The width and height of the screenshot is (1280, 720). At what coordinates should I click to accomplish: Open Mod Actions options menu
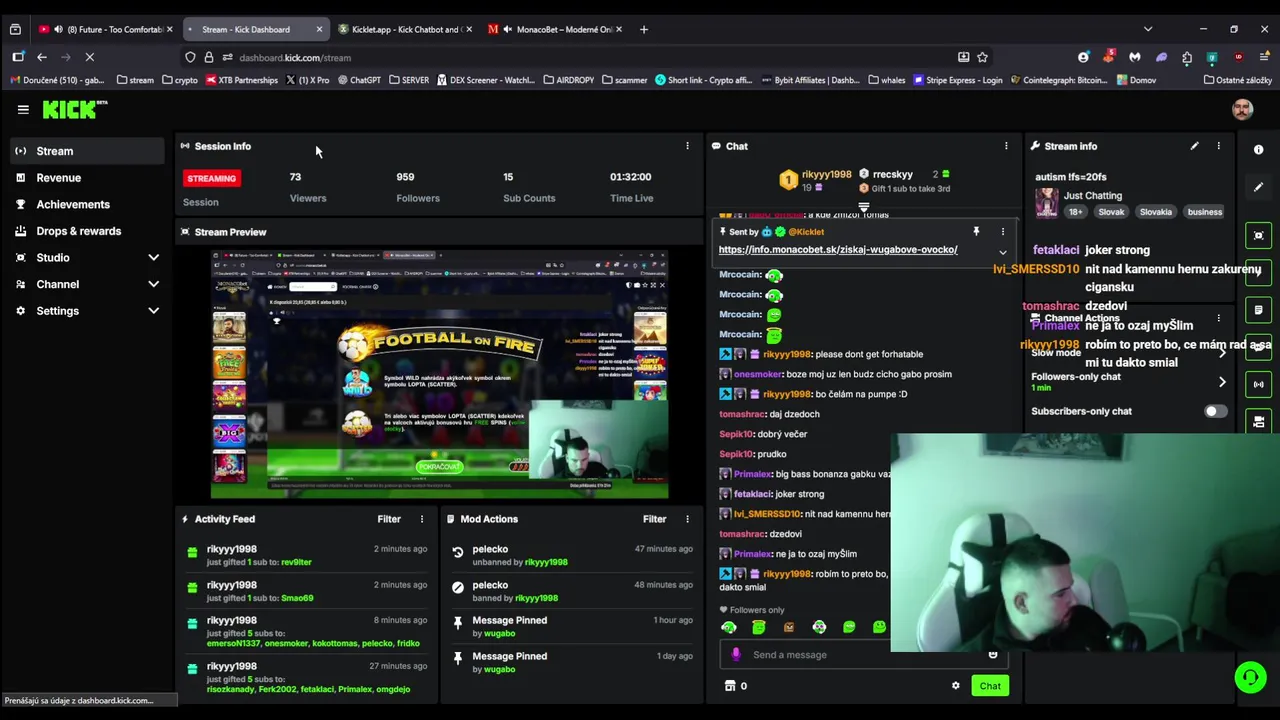point(687,519)
